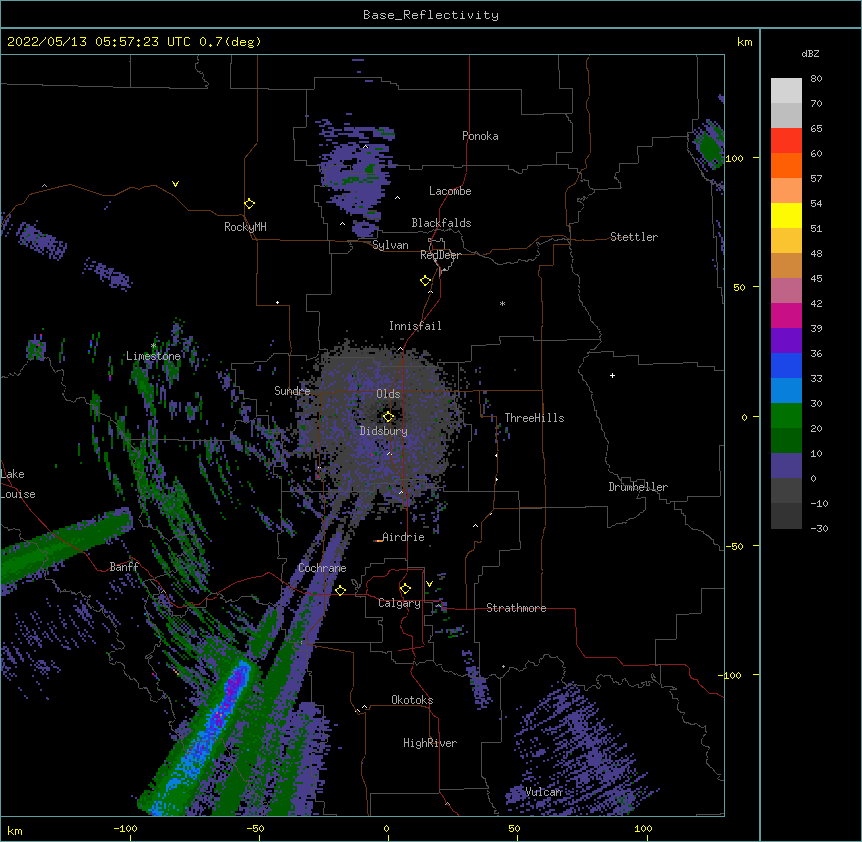Click the Base_Reflectivity title text
The image size is (862, 842).
(431, 15)
